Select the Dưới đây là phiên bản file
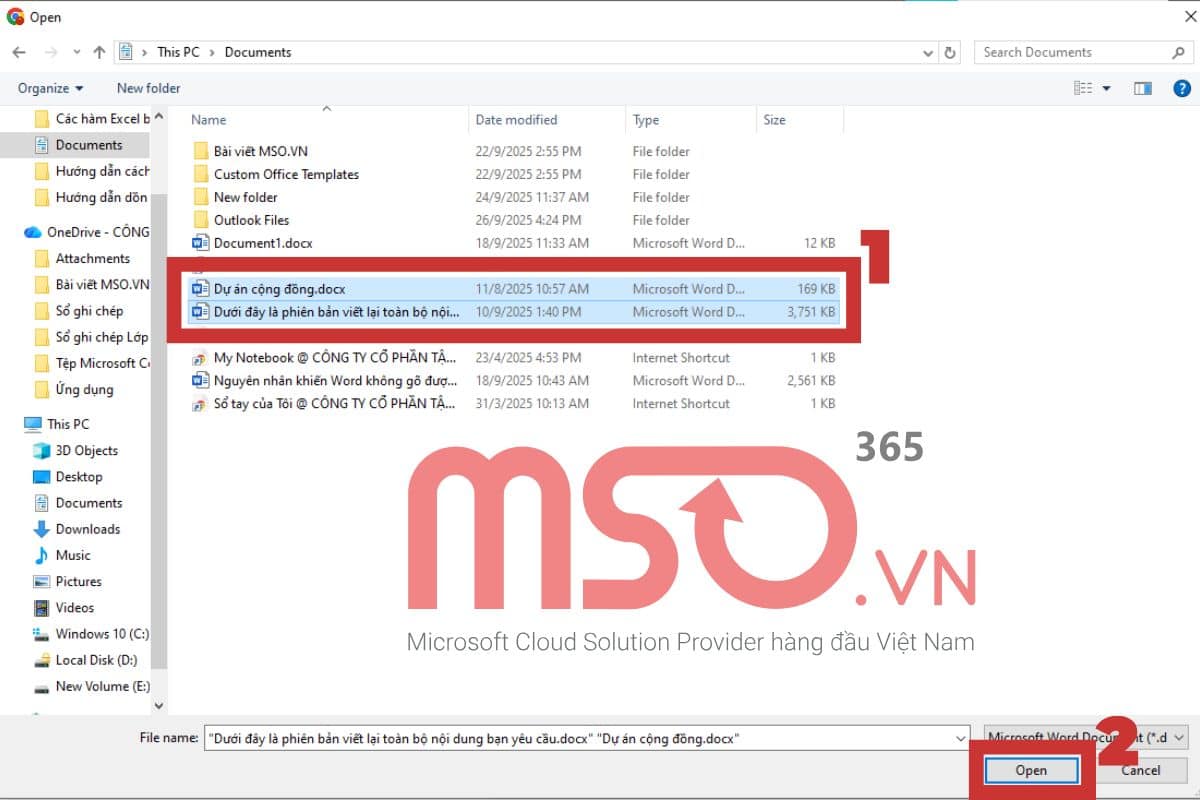This screenshot has width=1200, height=800. [x=514, y=312]
